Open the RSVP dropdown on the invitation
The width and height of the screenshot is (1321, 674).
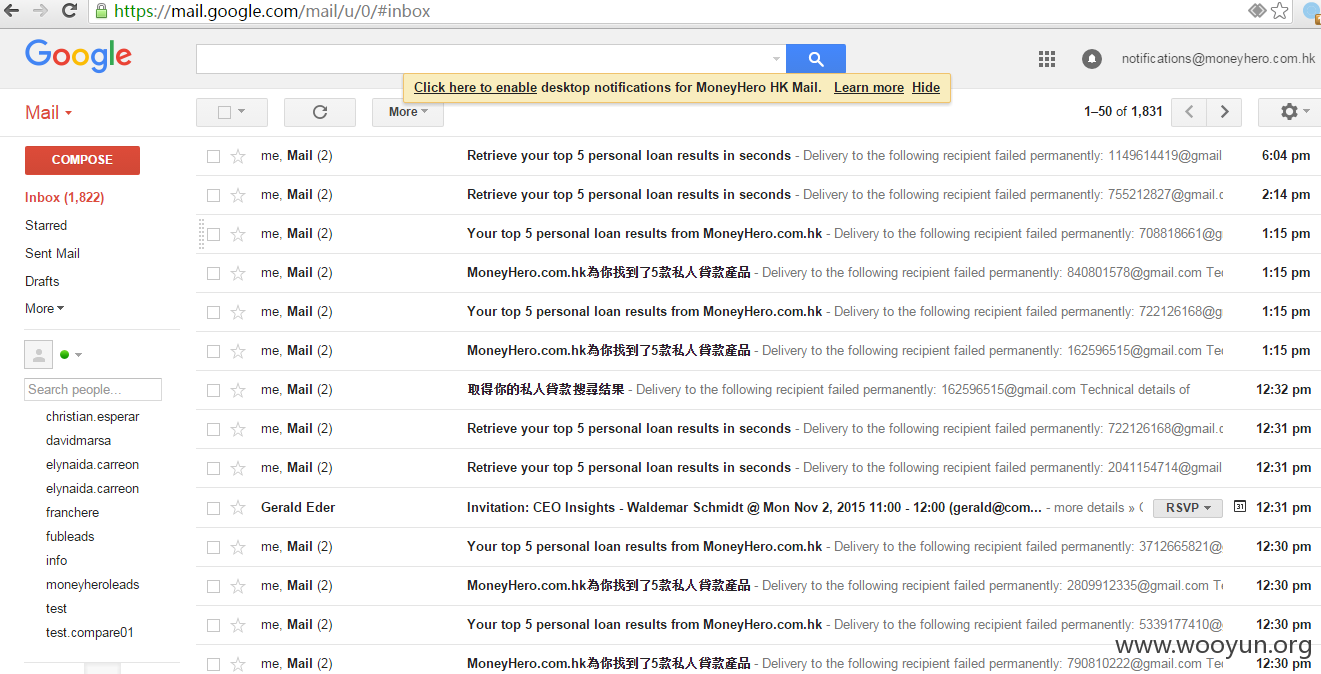(x=1188, y=508)
